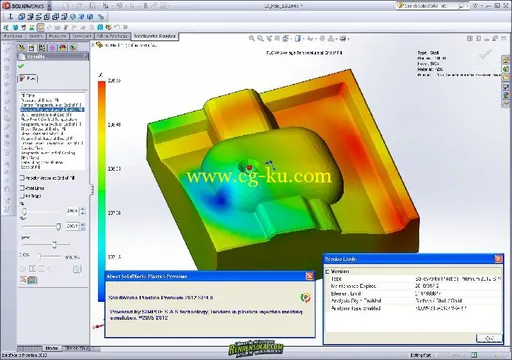Click the green checkmark in Results panel
Image resolution: width=512 pixels, height=360 pixels.
(x=21, y=66)
